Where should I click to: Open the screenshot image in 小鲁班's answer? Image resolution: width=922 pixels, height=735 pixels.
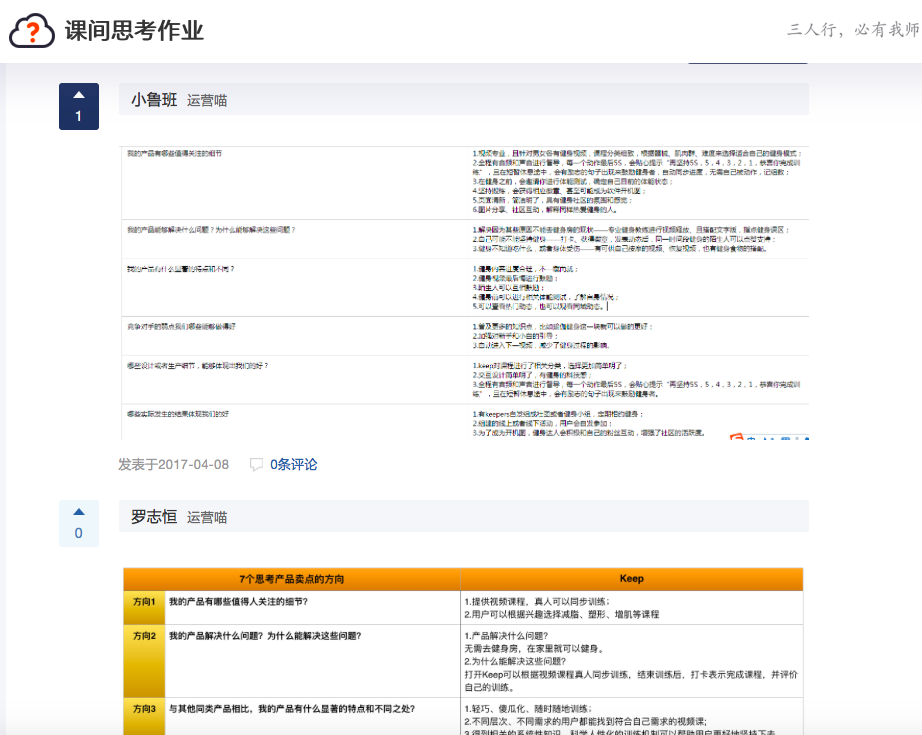tap(465, 293)
